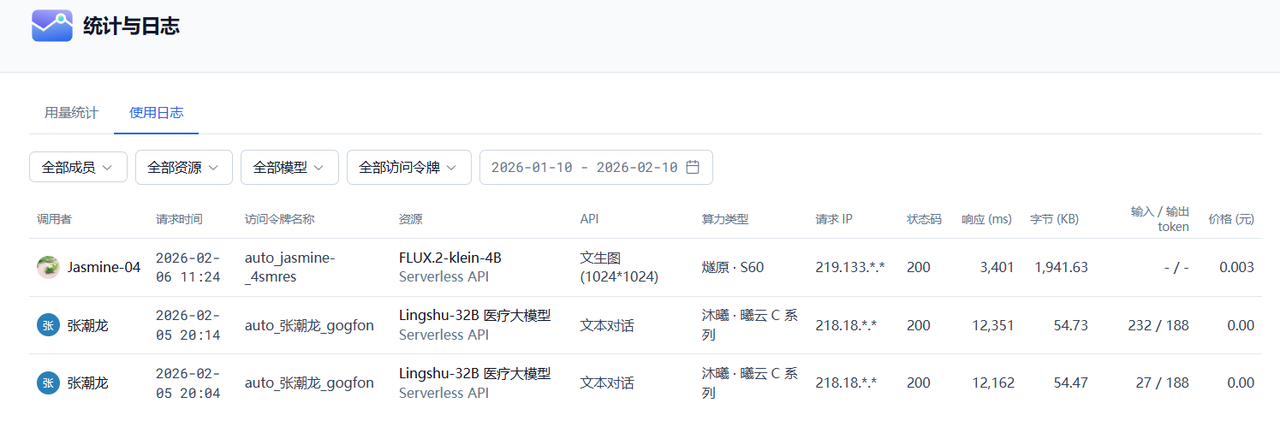Viewport: 1280px width, 433px height.
Task: Click the calendar icon in date range field
Action: pos(692,167)
